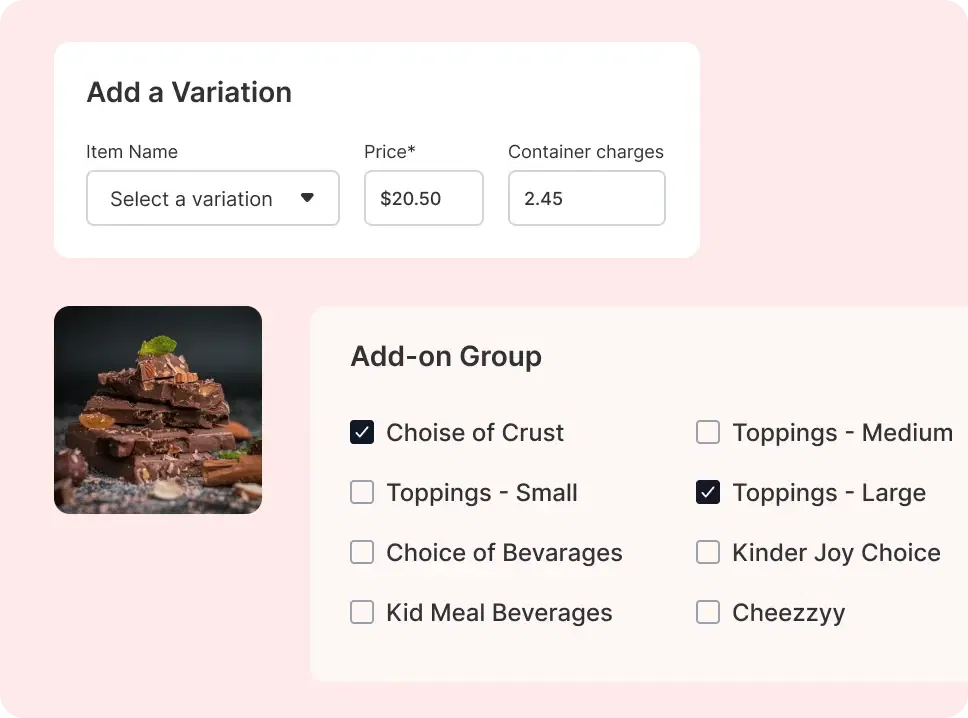Click the Price input showing $20.50

point(423,198)
